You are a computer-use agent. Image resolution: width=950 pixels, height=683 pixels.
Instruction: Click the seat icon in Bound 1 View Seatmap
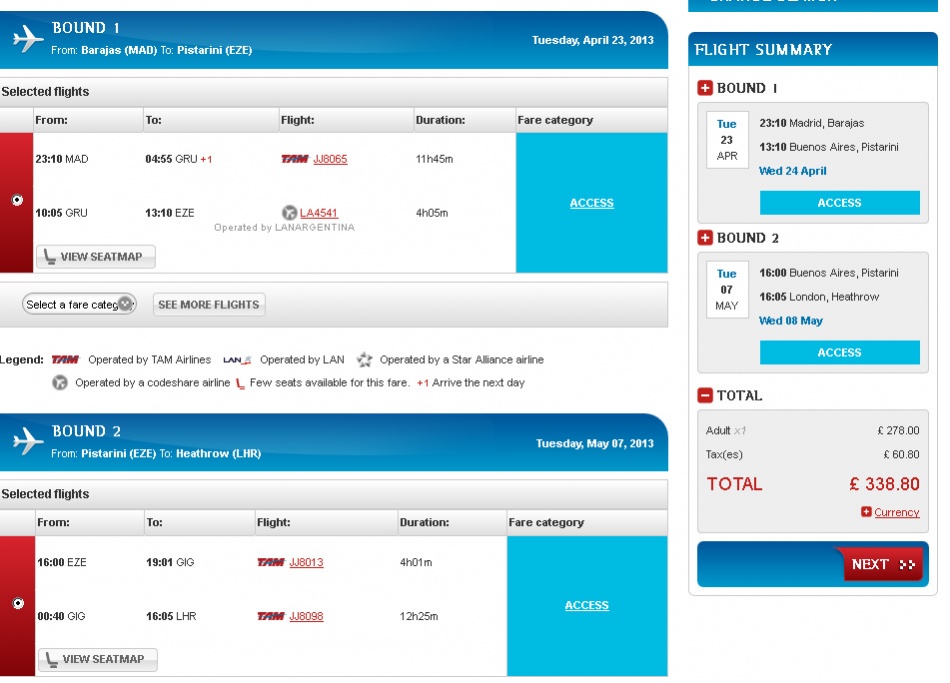[x=48, y=257]
